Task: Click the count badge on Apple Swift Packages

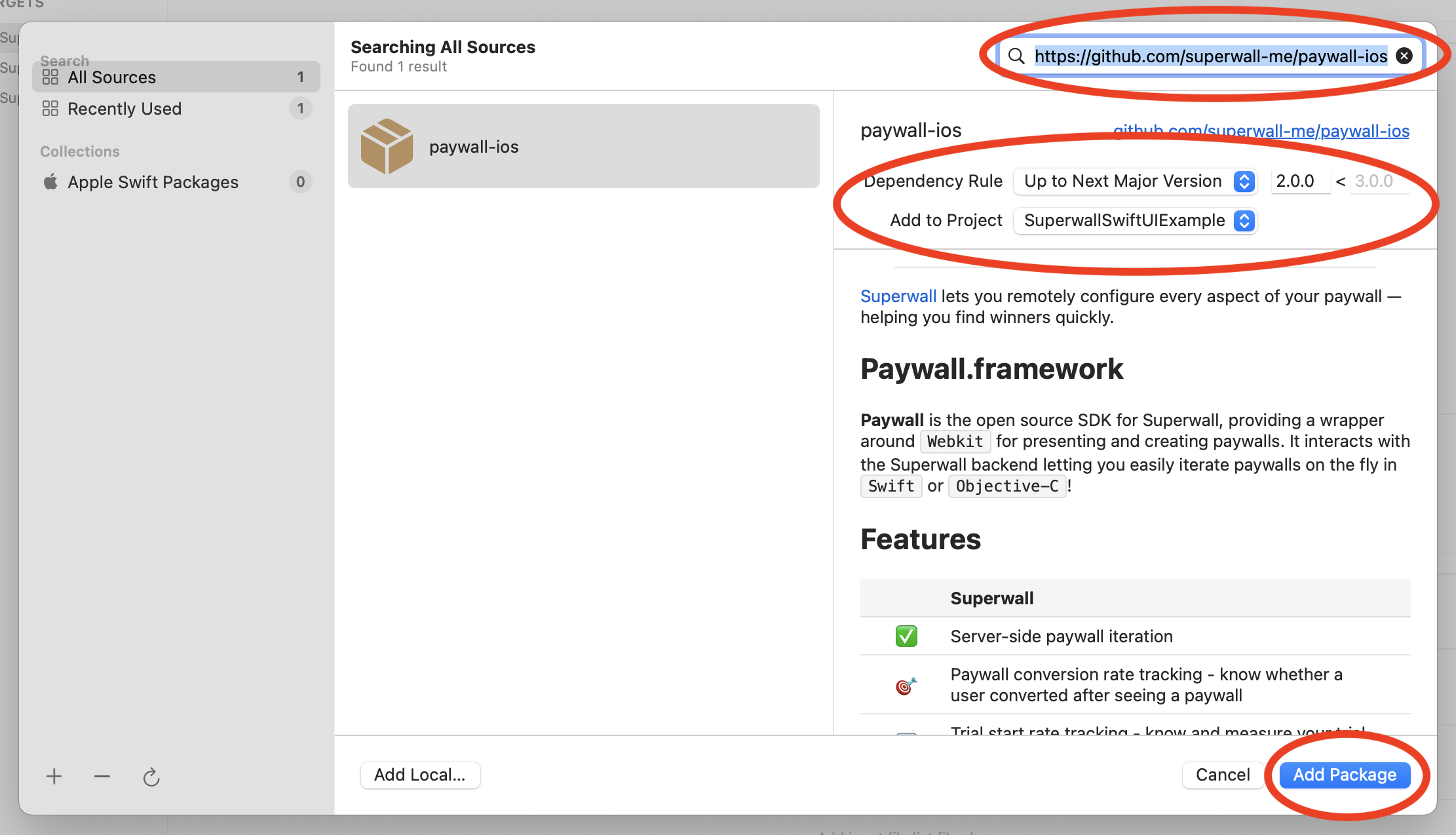Action: click(300, 182)
